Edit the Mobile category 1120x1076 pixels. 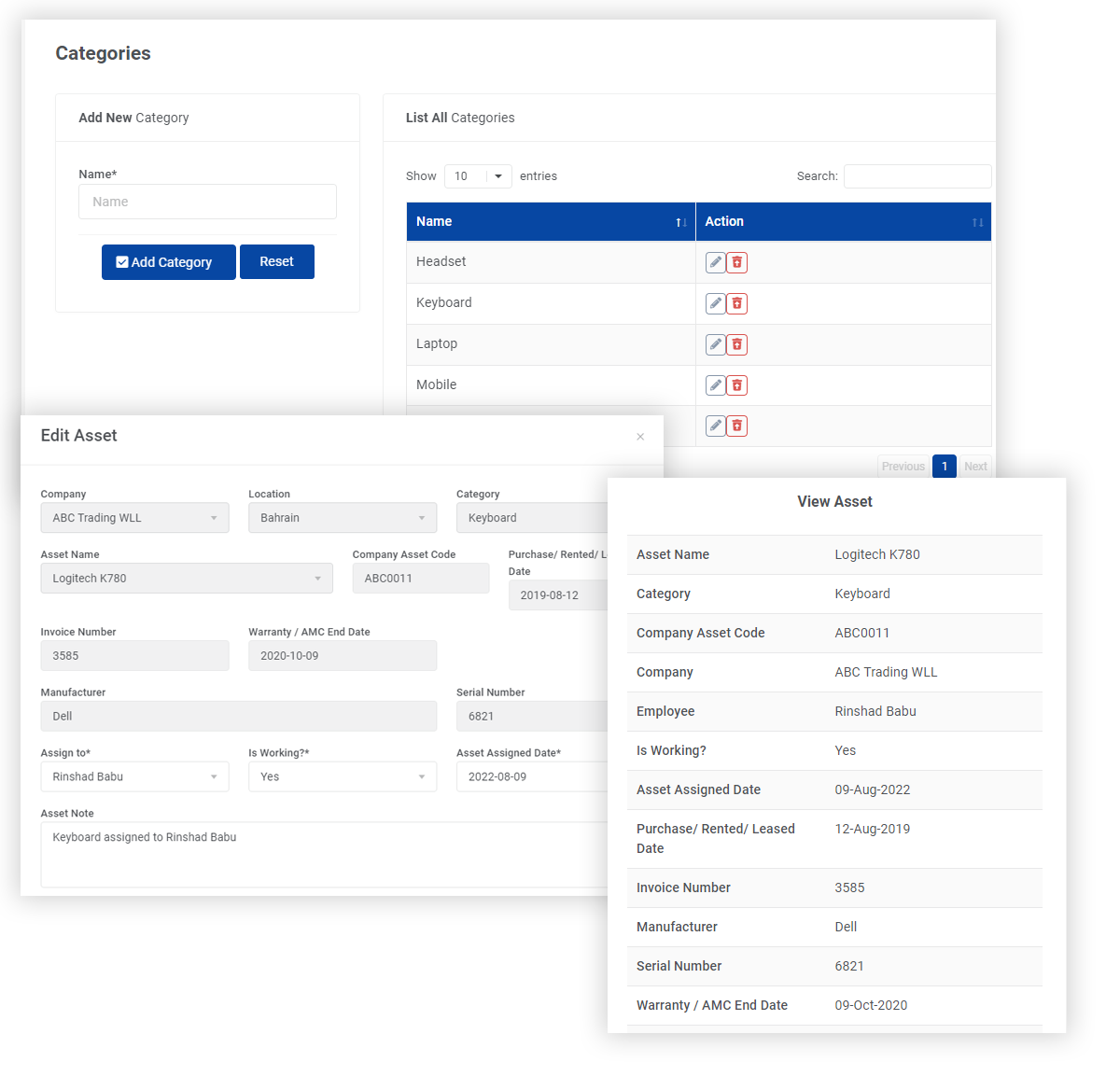pos(715,384)
